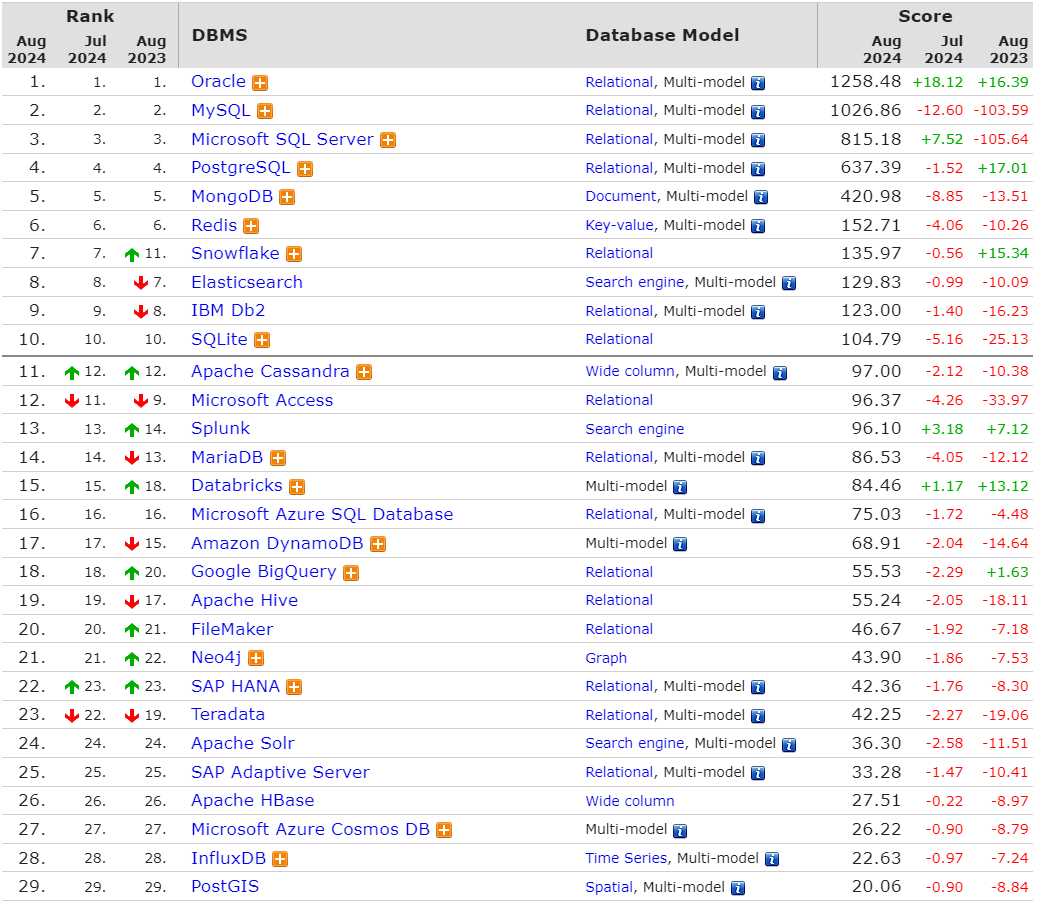Screen dimensions: 1037x901
Task: Open the orange plus icon beside Redis
Action: 251,226
